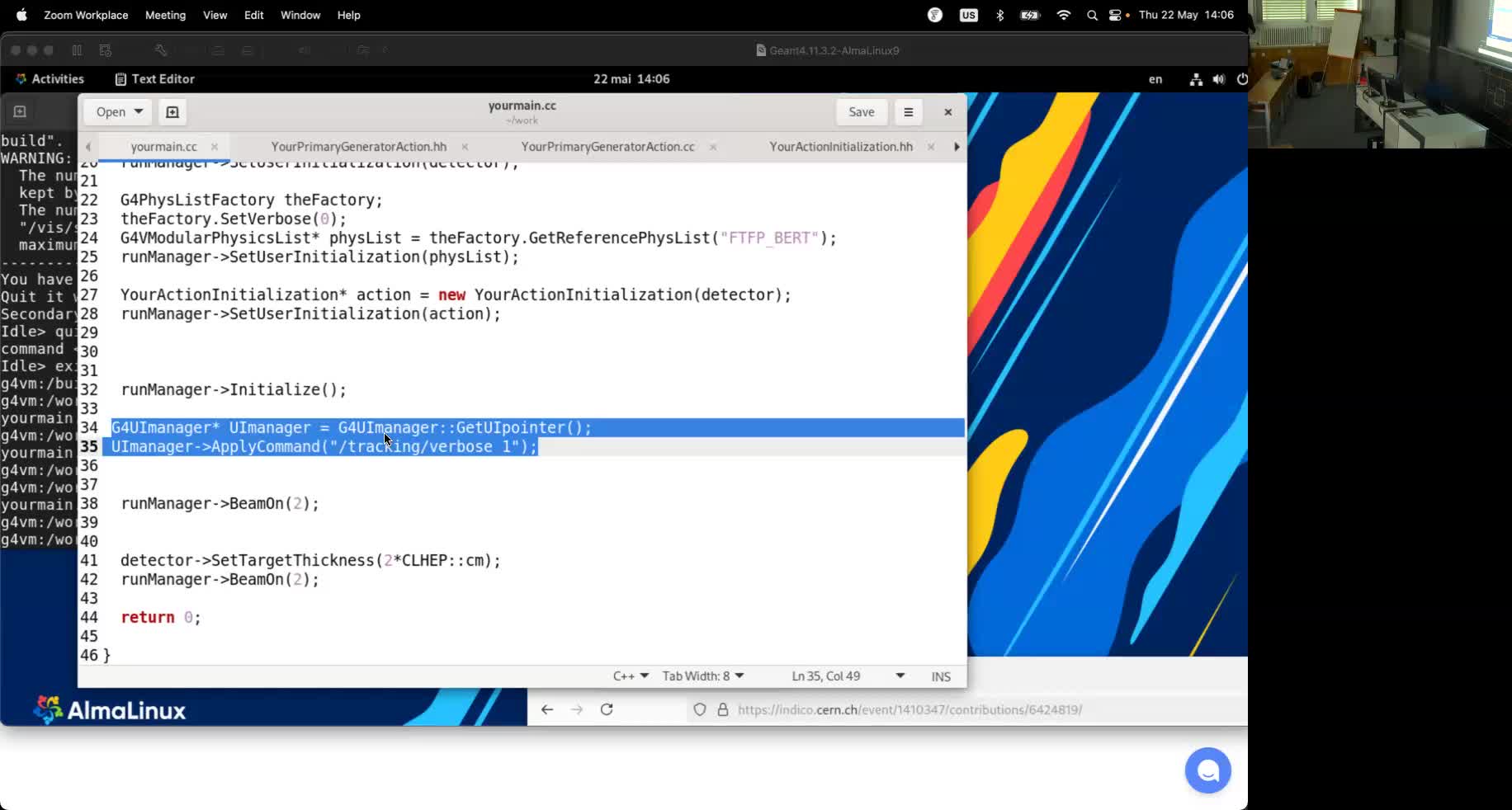This screenshot has height=810, width=1512.
Task: Open a new tab in the text editor
Action: (x=172, y=112)
